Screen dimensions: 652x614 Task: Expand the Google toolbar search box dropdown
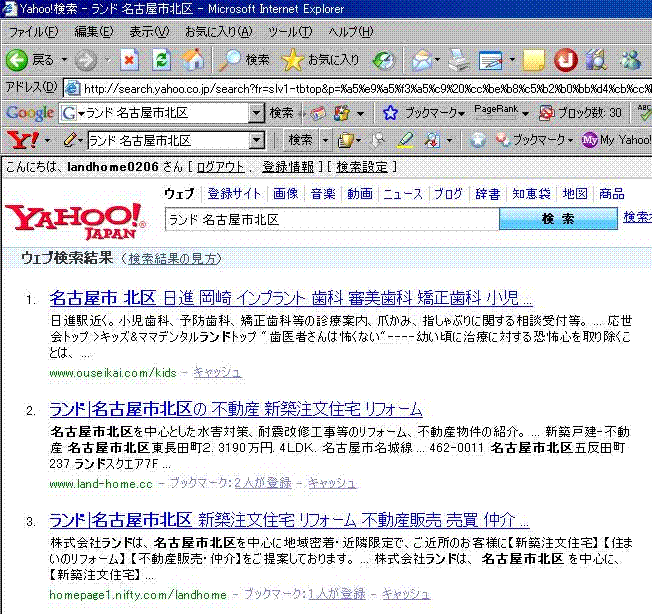click(x=257, y=113)
